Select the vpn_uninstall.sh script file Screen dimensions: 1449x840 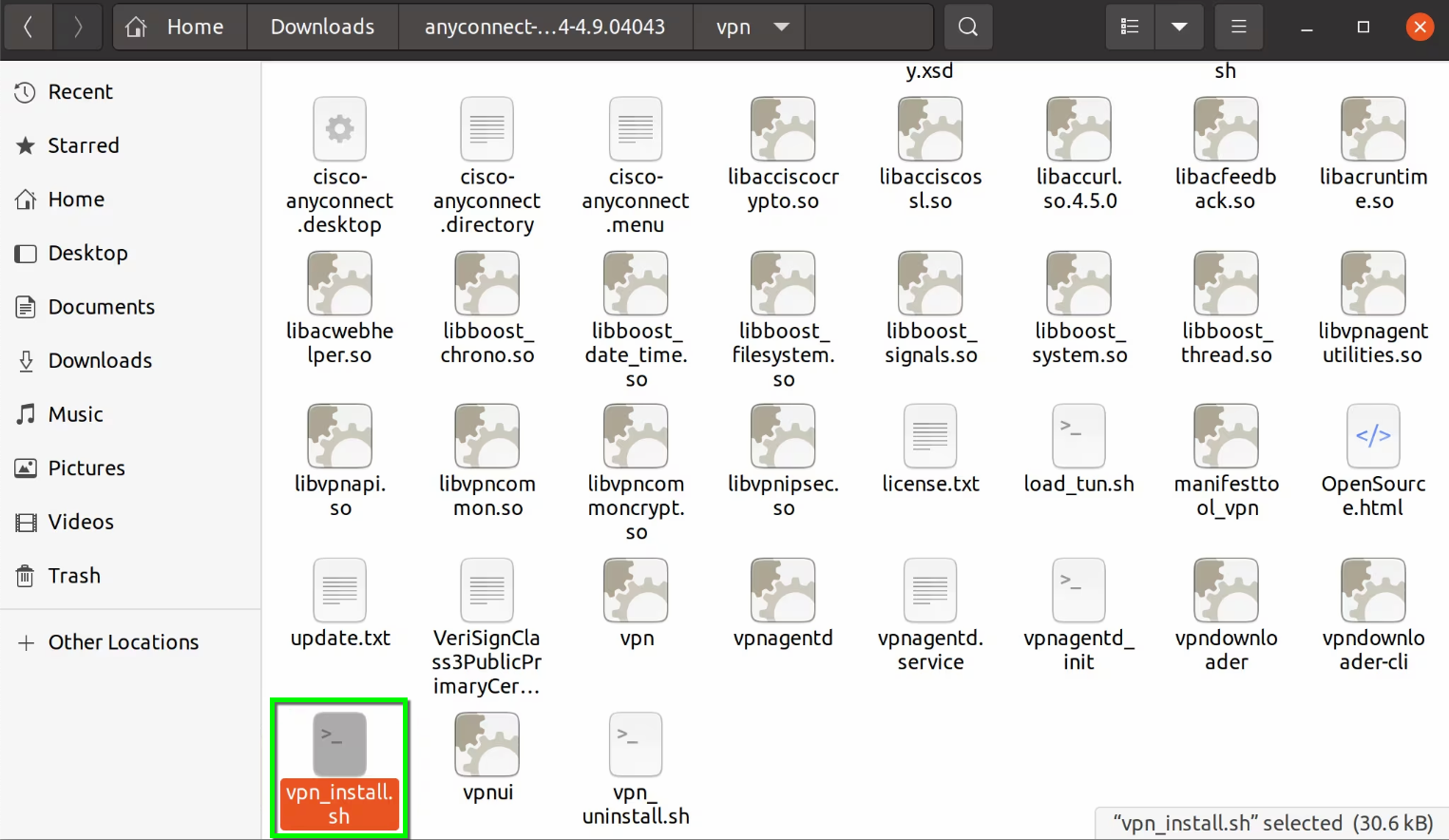click(636, 745)
